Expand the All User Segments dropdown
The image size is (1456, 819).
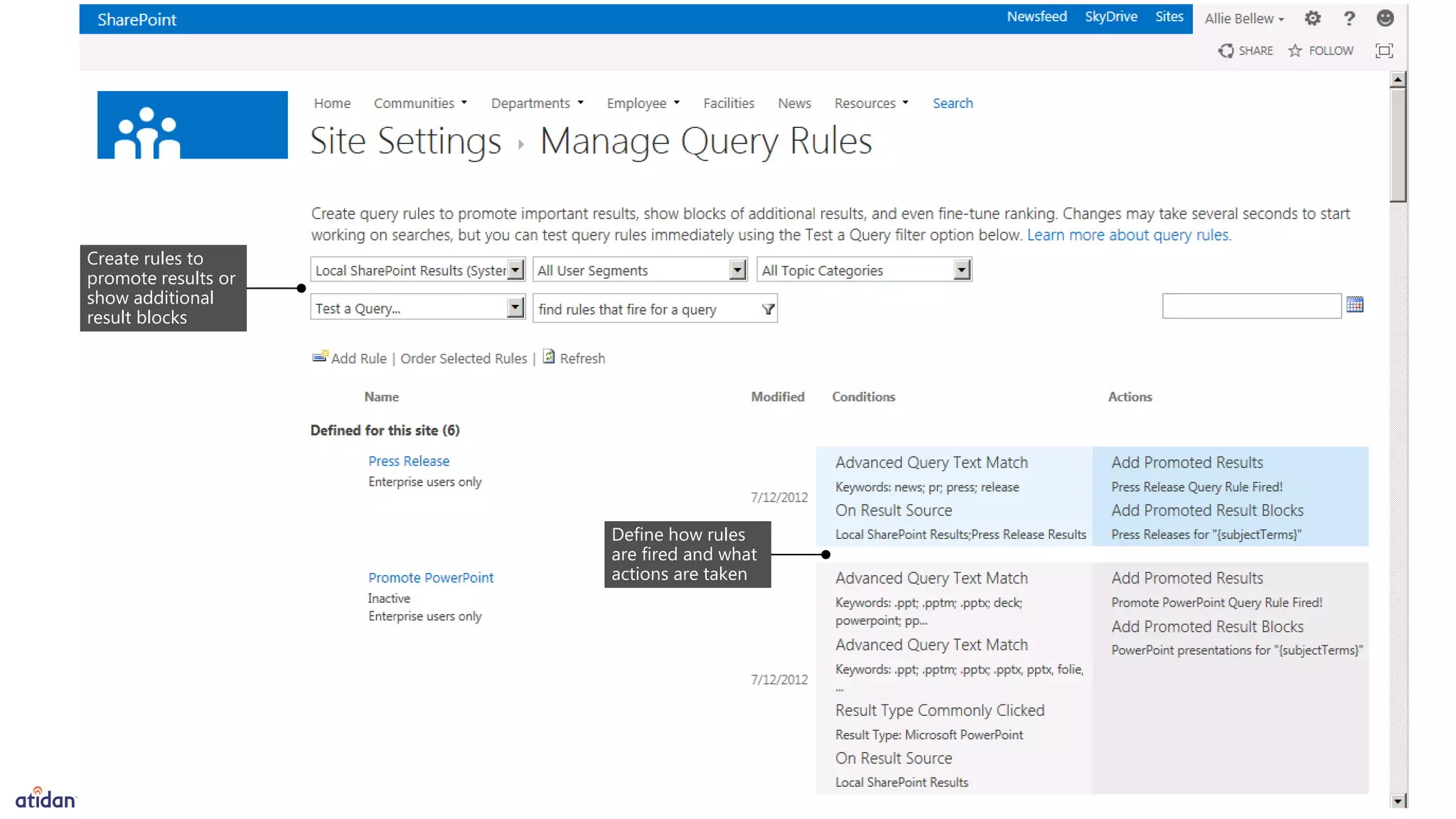(640, 270)
